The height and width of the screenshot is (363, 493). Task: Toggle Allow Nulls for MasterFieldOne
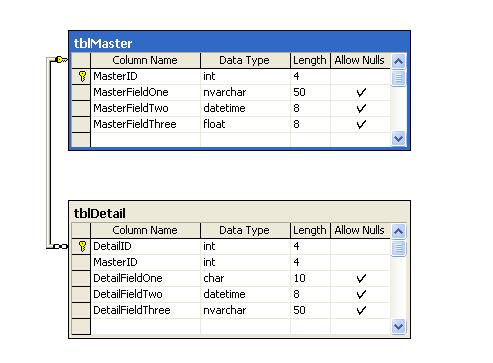(x=360, y=92)
